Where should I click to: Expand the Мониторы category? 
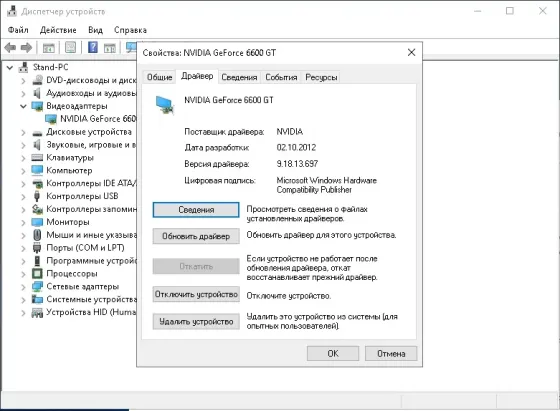(24, 222)
